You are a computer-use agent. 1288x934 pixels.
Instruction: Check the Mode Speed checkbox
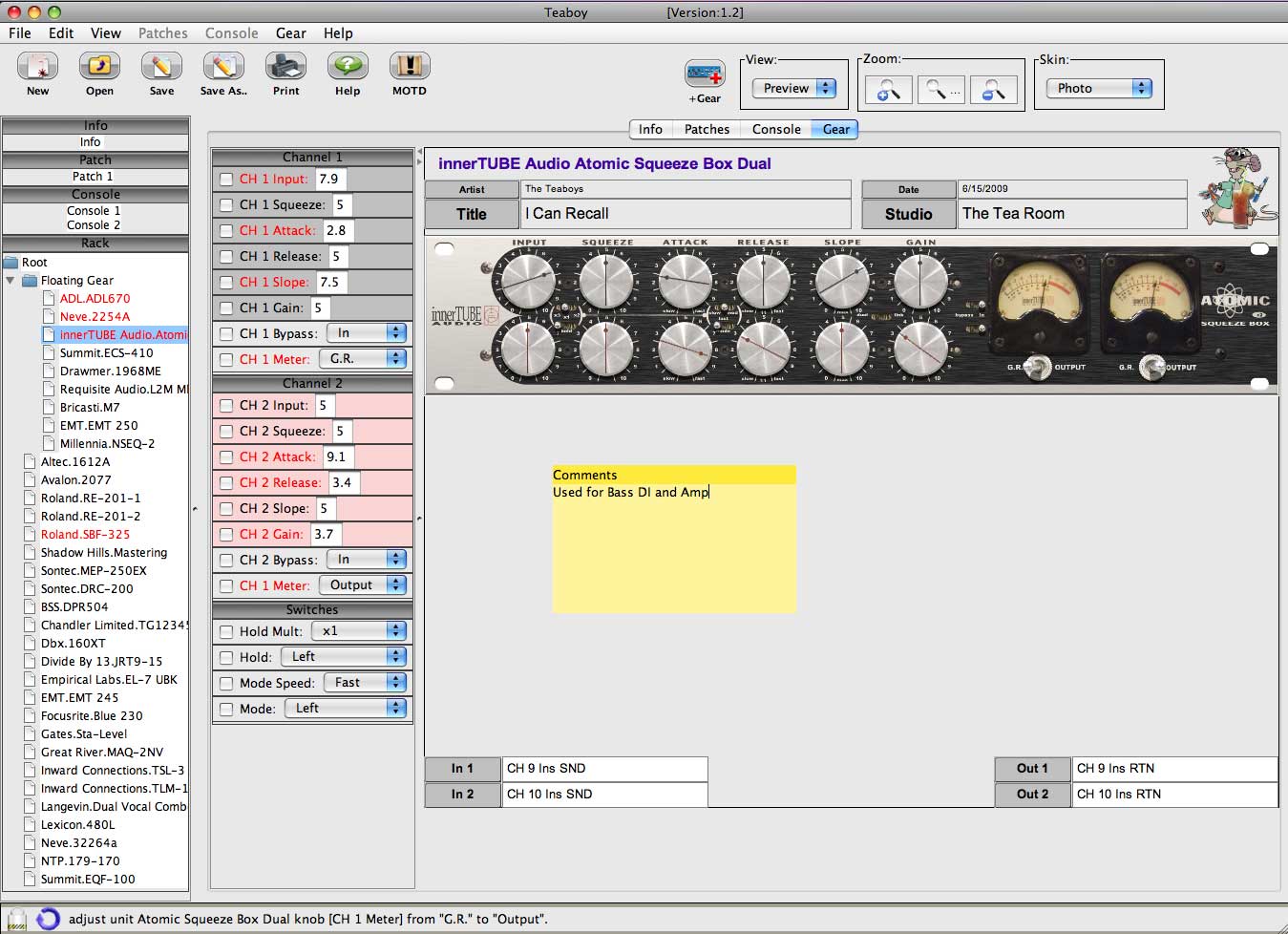coord(226,684)
